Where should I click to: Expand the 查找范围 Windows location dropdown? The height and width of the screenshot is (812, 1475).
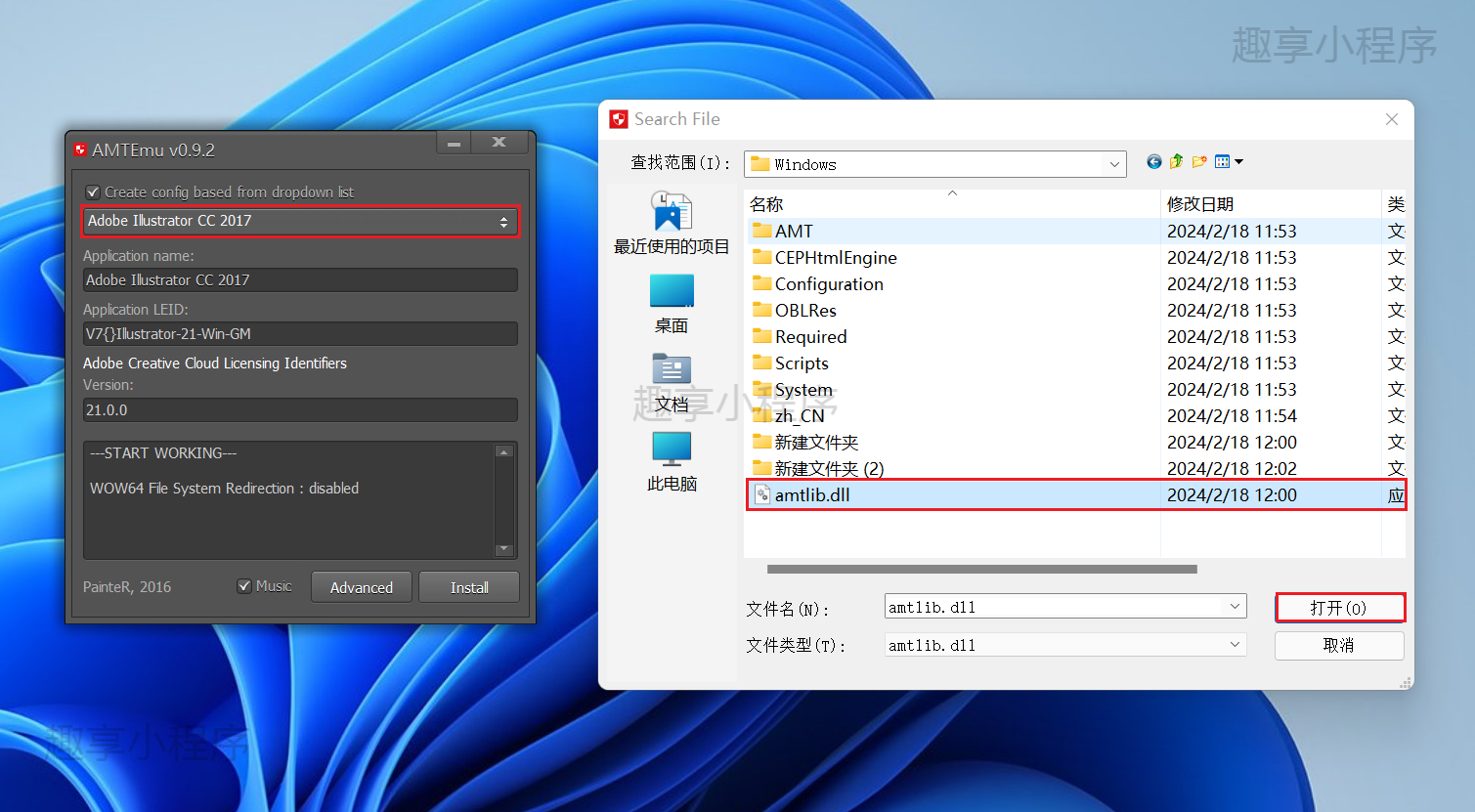point(1114,164)
